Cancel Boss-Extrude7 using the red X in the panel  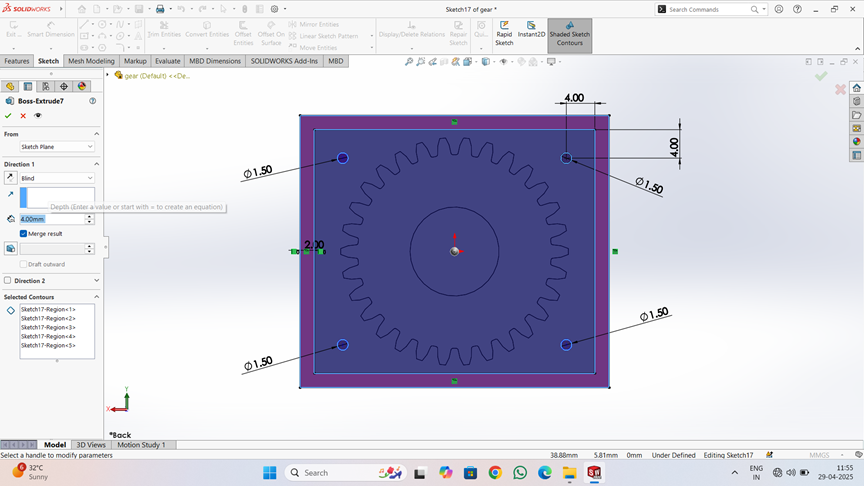pyautogui.click(x=23, y=116)
